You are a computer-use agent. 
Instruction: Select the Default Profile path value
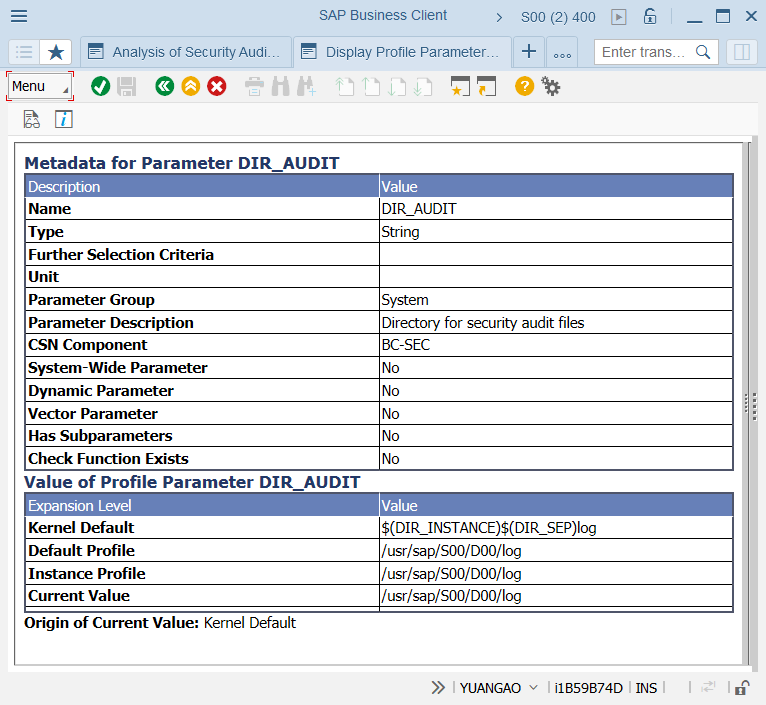click(556, 551)
